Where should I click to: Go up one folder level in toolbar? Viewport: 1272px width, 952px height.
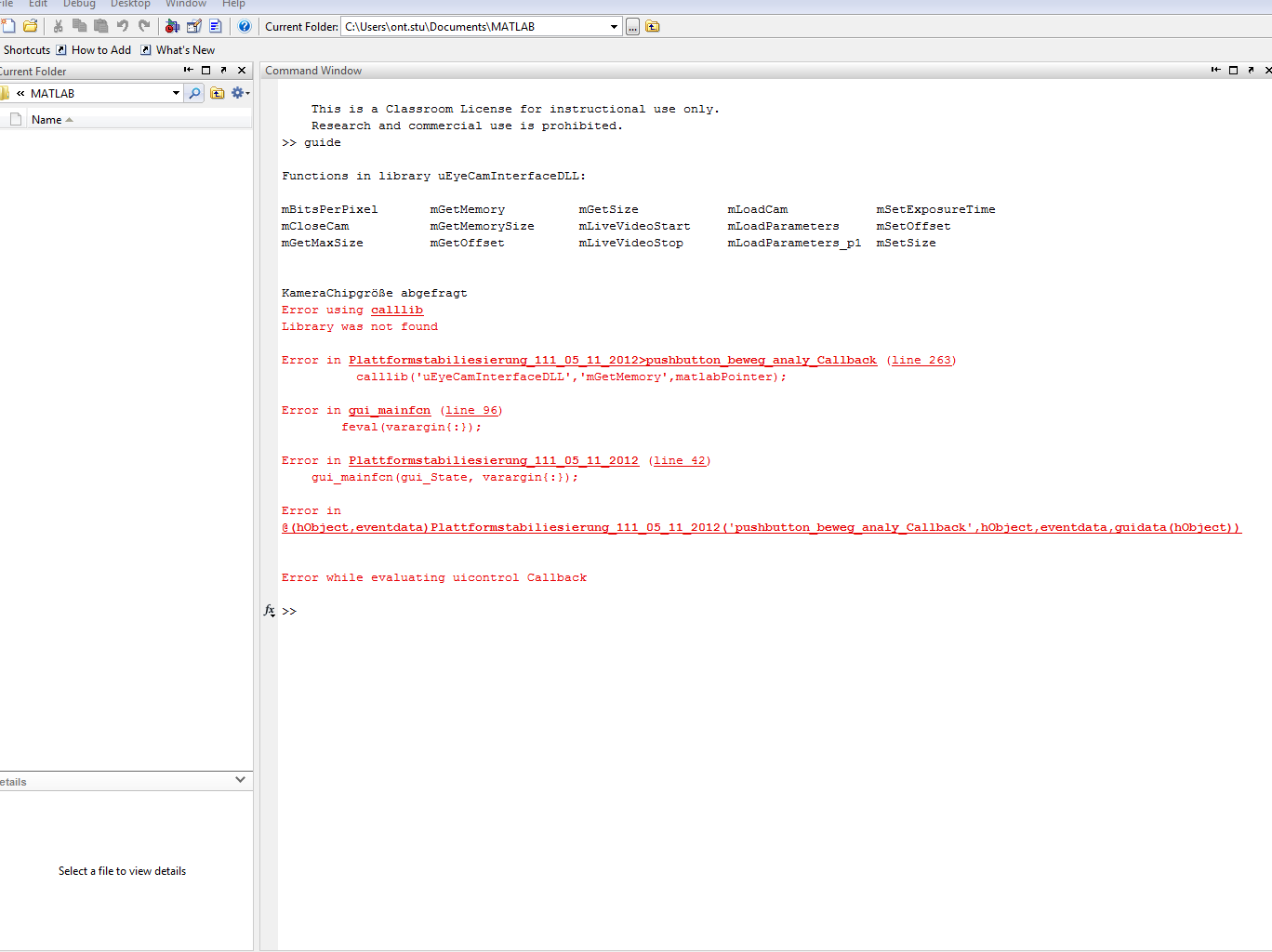[653, 26]
